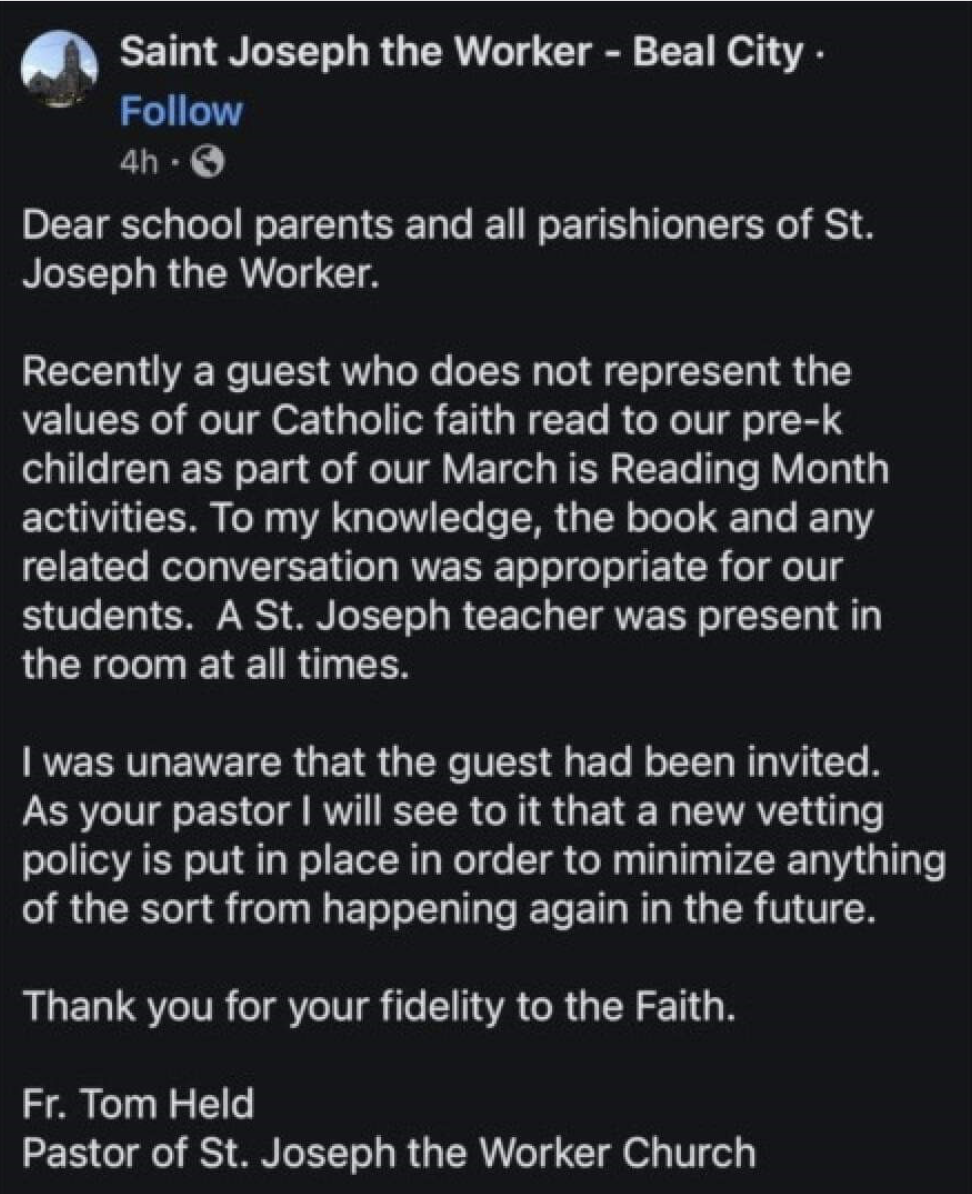Click the closing line "Pastor of St. Joseph the Worker Church"
This screenshot has height=1194, width=972.
[x=388, y=1152]
